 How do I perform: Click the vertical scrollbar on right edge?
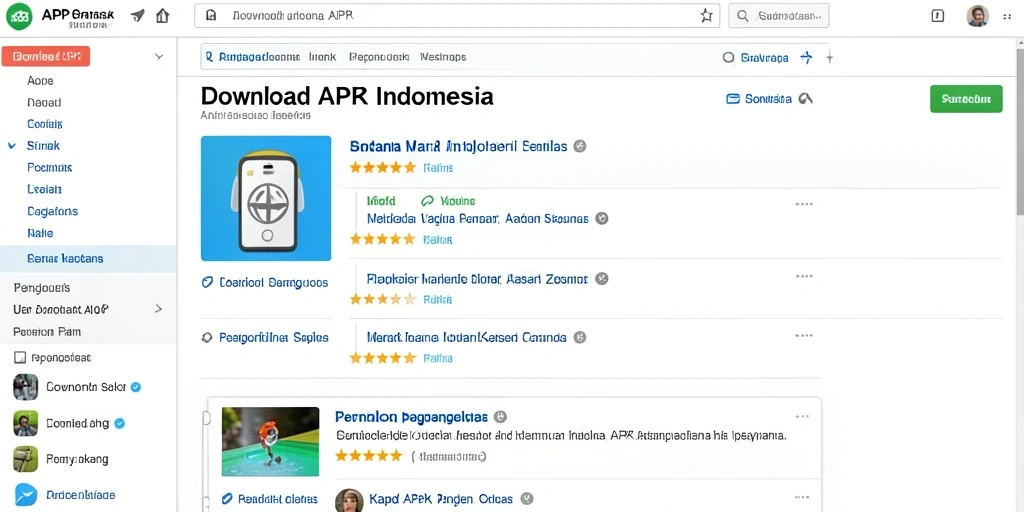pyautogui.click(x=1020, y=131)
